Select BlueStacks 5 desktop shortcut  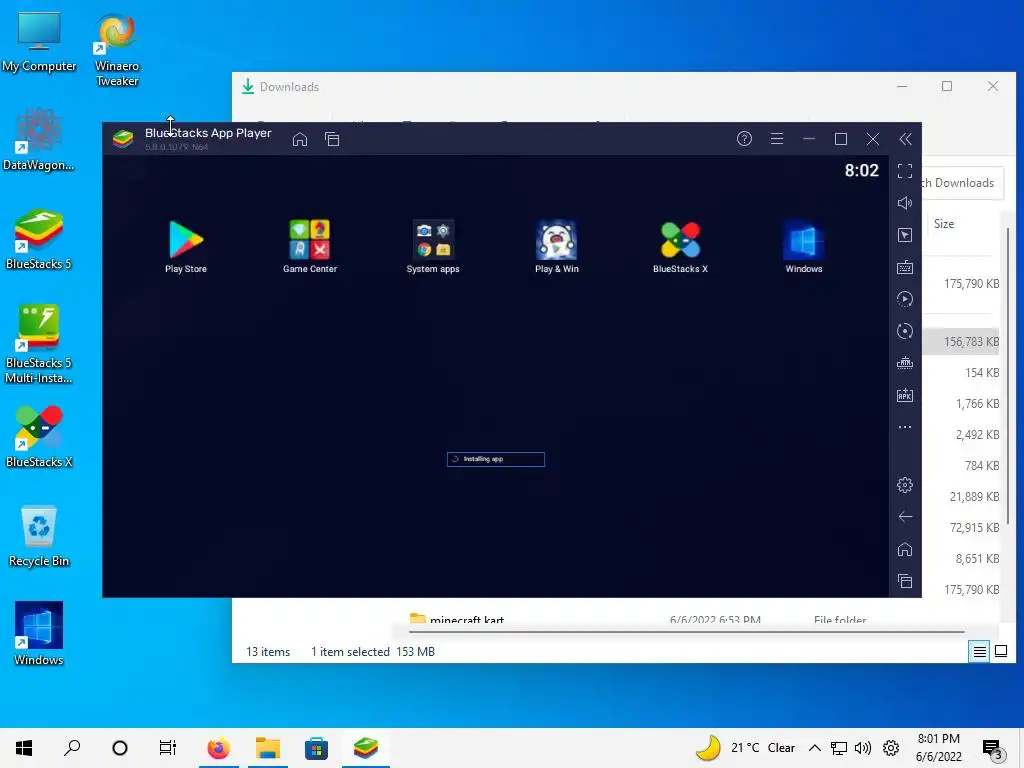tap(39, 240)
